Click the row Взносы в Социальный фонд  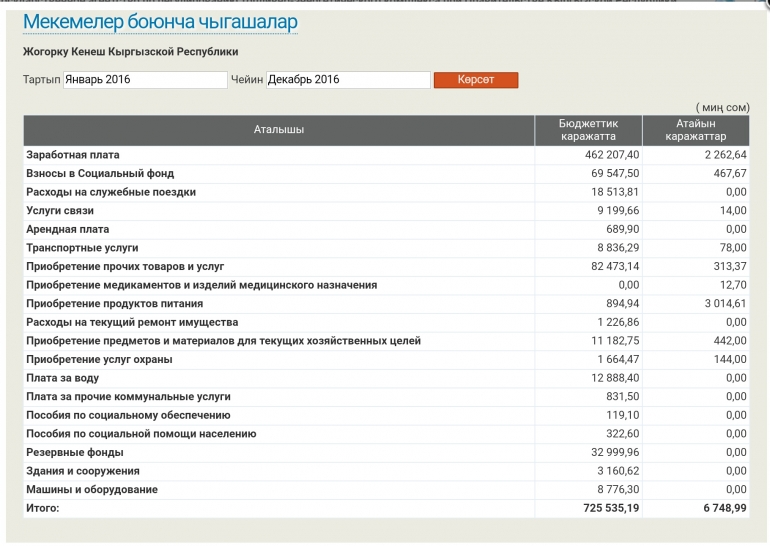pyautogui.click(x=386, y=174)
